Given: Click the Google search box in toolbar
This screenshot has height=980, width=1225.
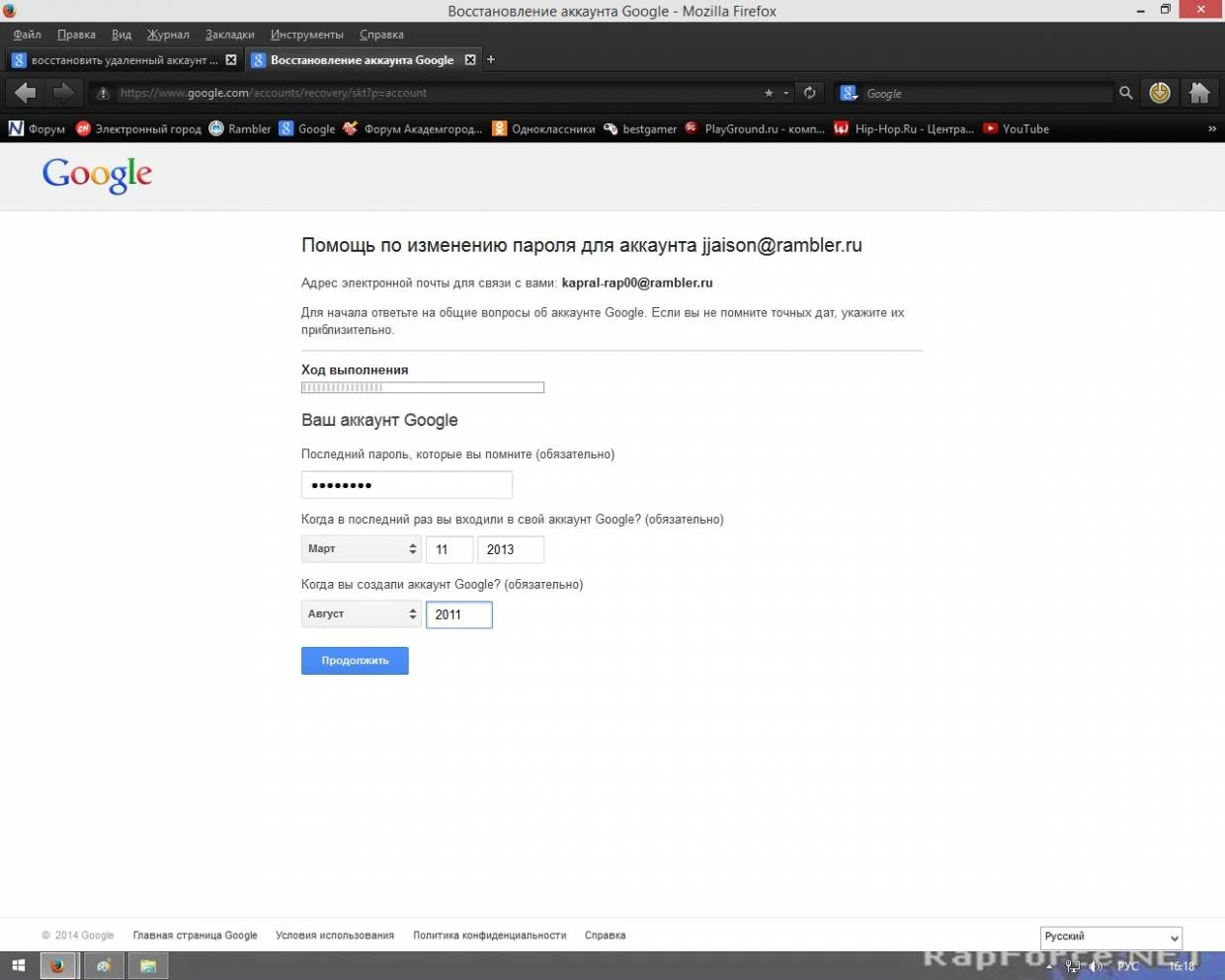Looking at the screenshot, I should tap(988, 93).
